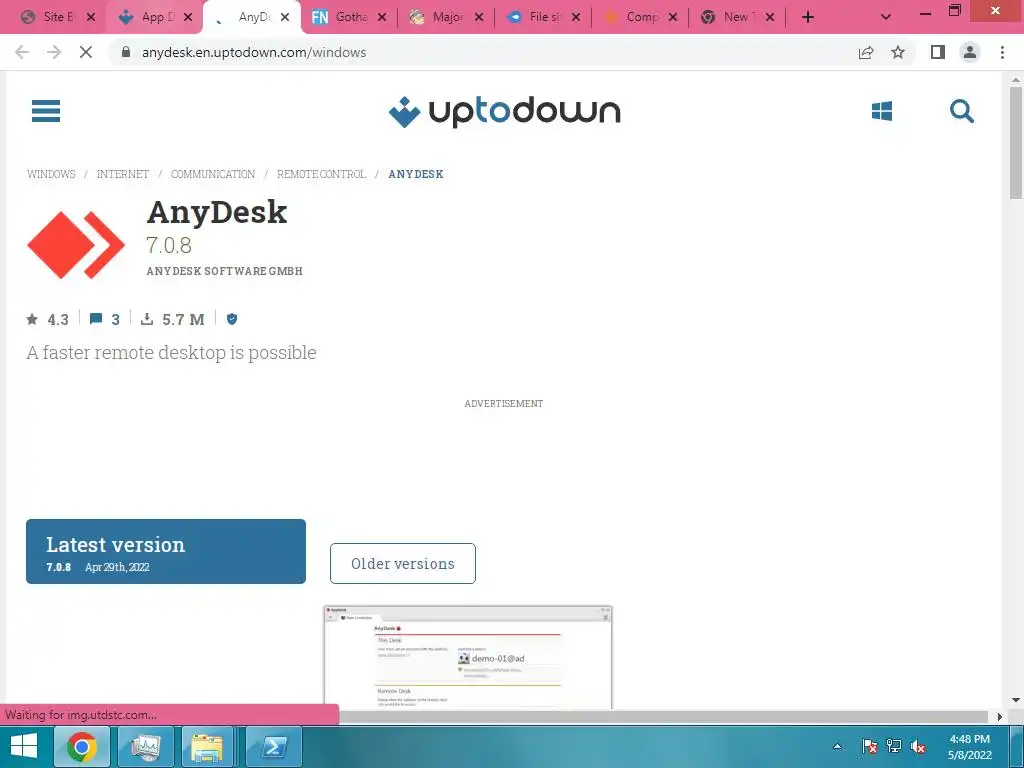The image size is (1024, 768).
Task: Click the Action Center flag icon
Action: 869,746
